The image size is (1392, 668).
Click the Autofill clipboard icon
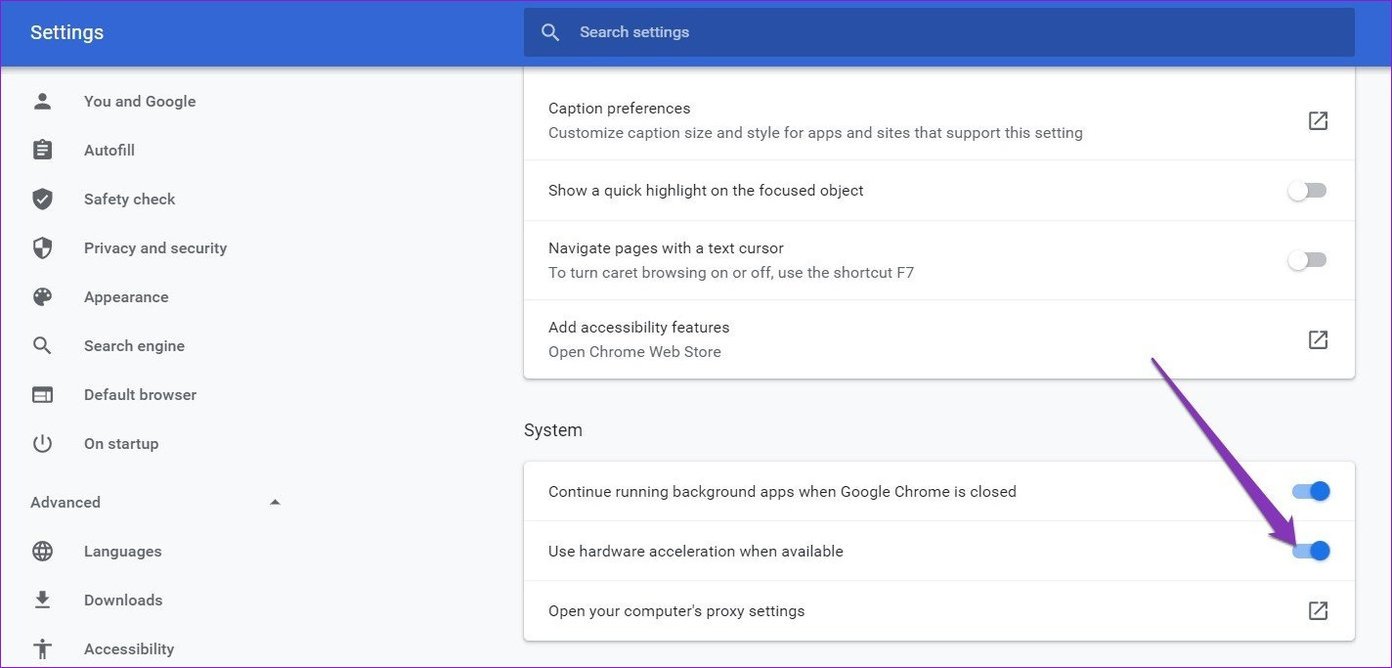[42, 150]
